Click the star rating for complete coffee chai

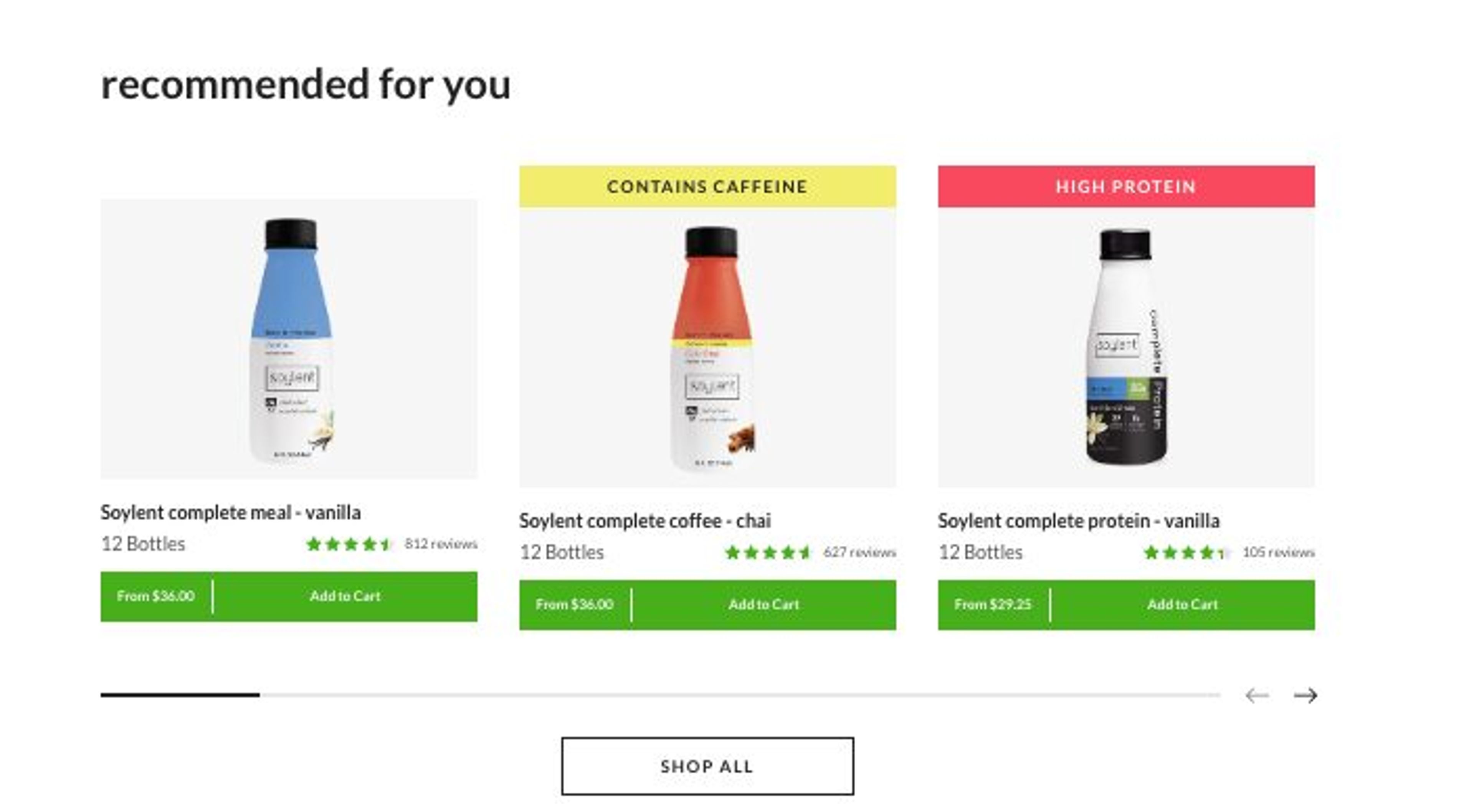768,552
